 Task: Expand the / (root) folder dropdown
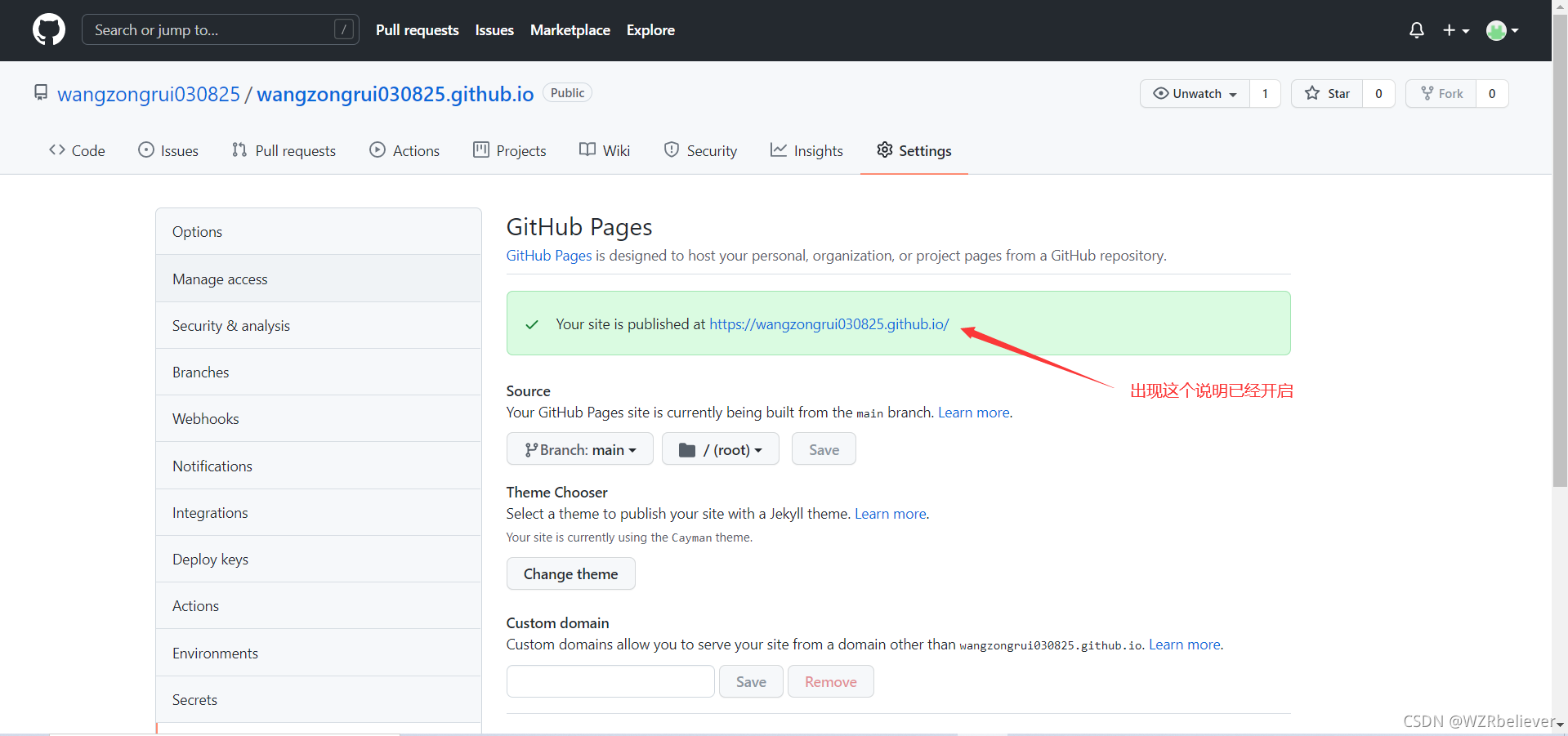click(x=721, y=449)
